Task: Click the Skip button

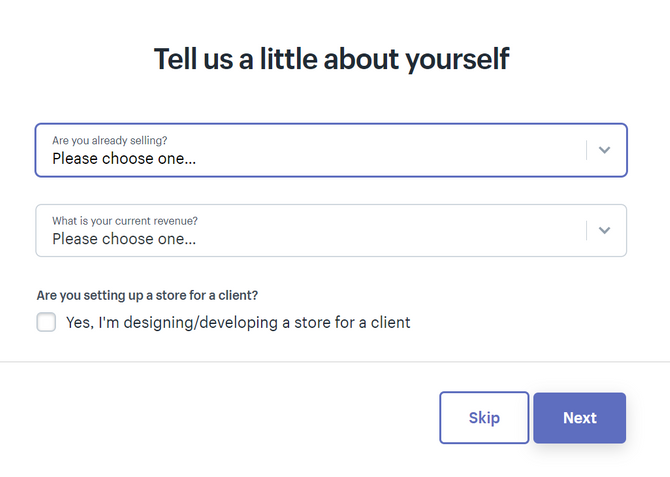Action: click(x=484, y=417)
